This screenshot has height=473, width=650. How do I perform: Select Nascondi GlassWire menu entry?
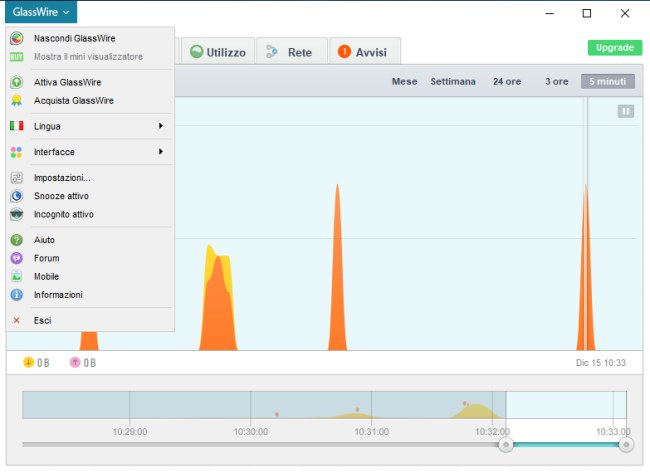90,38
